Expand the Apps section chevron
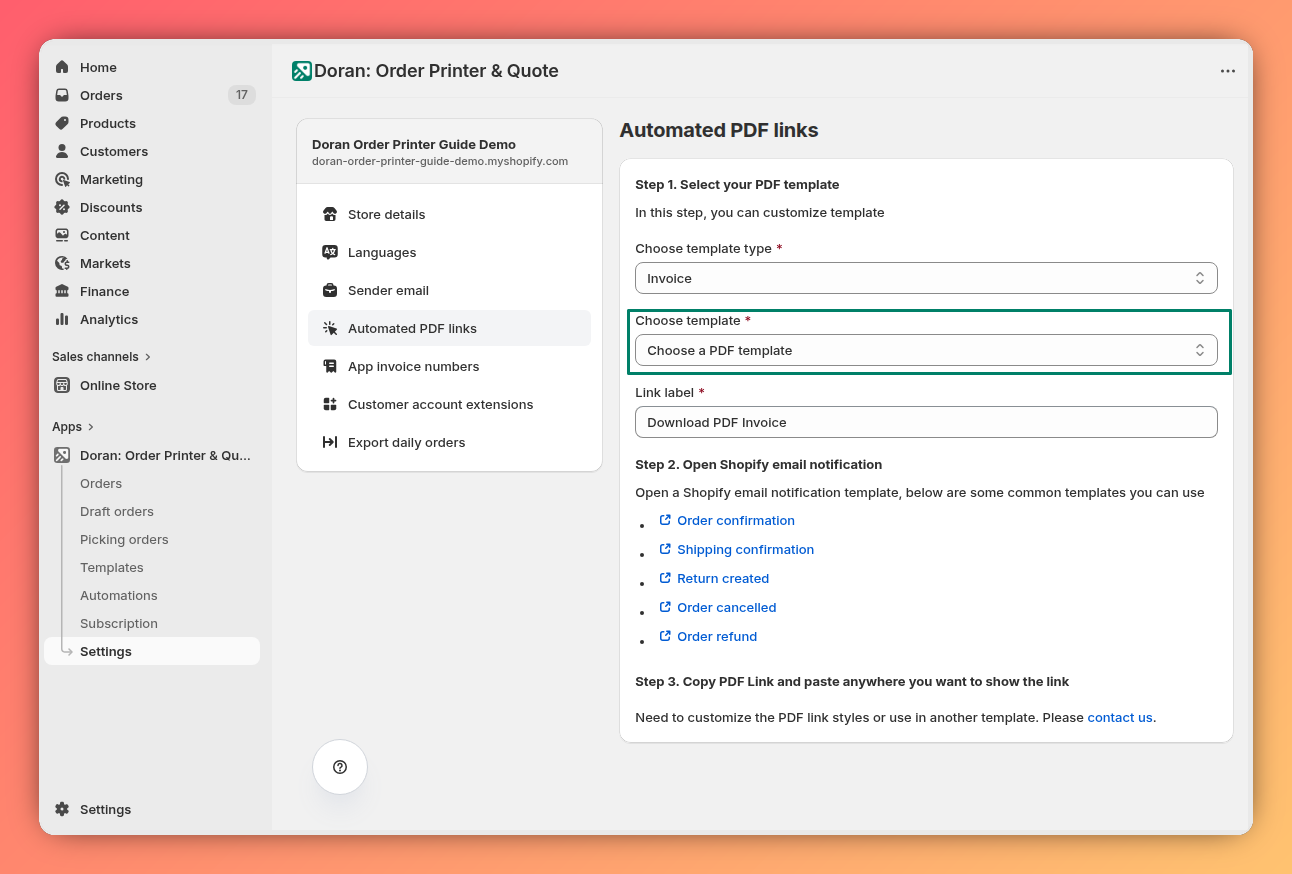1292x874 pixels. (x=91, y=427)
